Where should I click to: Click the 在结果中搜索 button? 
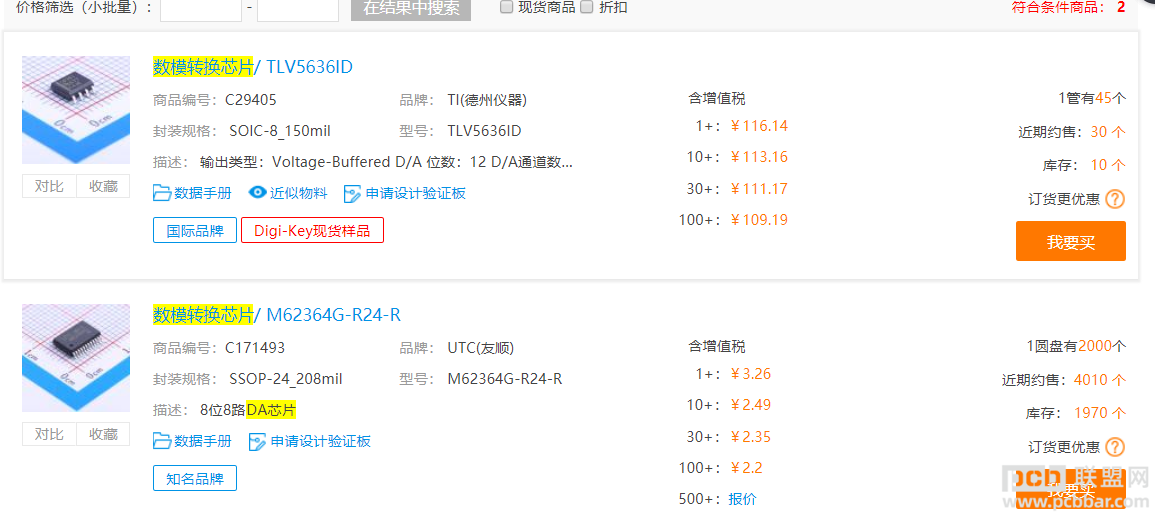point(411,9)
